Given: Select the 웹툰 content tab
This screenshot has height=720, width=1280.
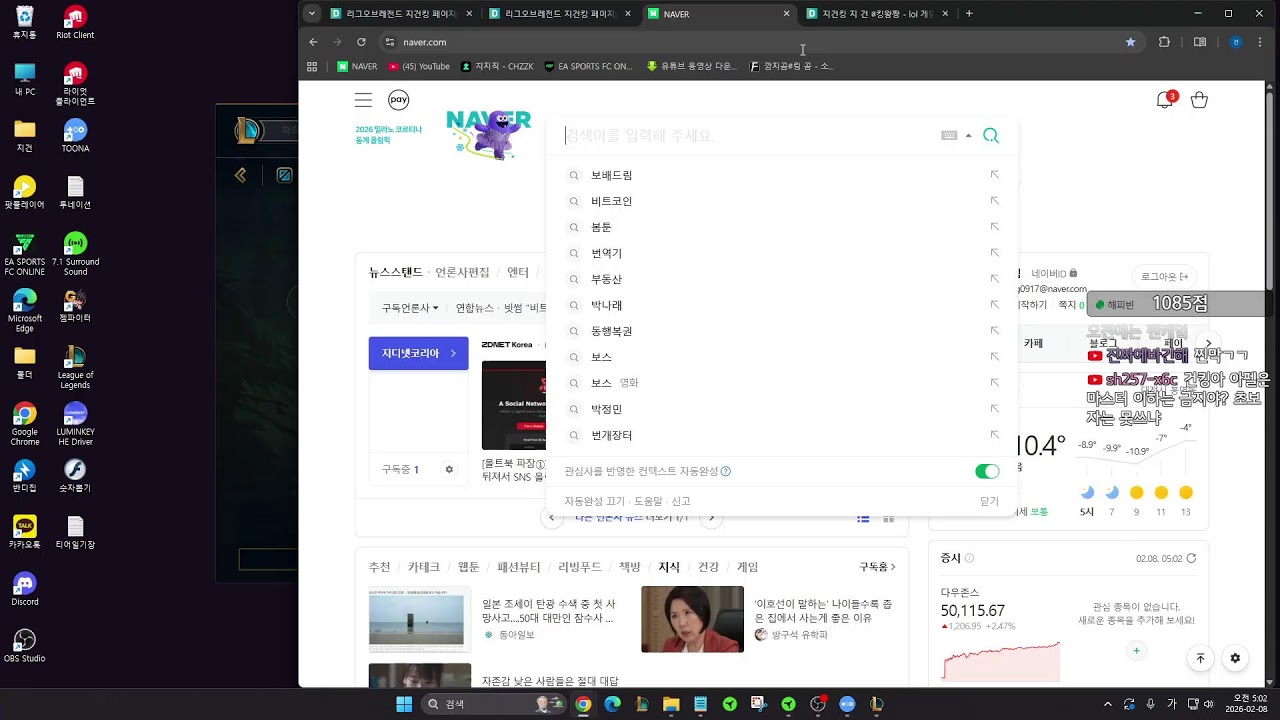Looking at the screenshot, I should click(x=469, y=567).
